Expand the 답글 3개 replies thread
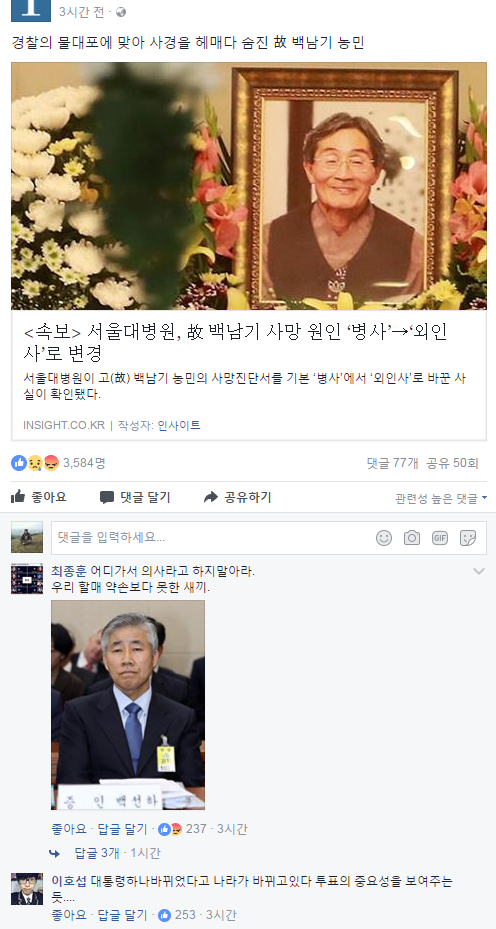The width and height of the screenshot is (496, 929). point(97,853)
